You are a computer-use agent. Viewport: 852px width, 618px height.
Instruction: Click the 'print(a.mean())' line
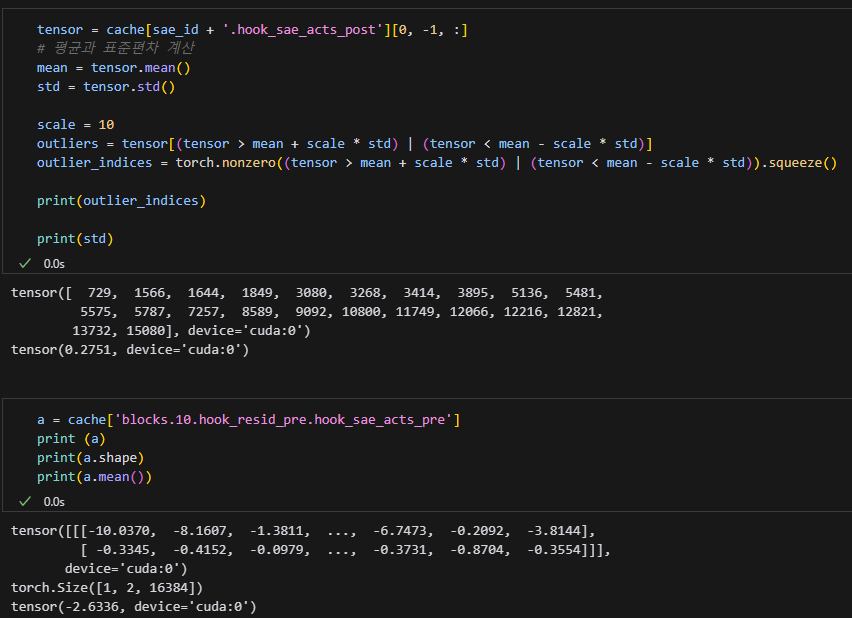pyautogui.click(x=95, y=477)
